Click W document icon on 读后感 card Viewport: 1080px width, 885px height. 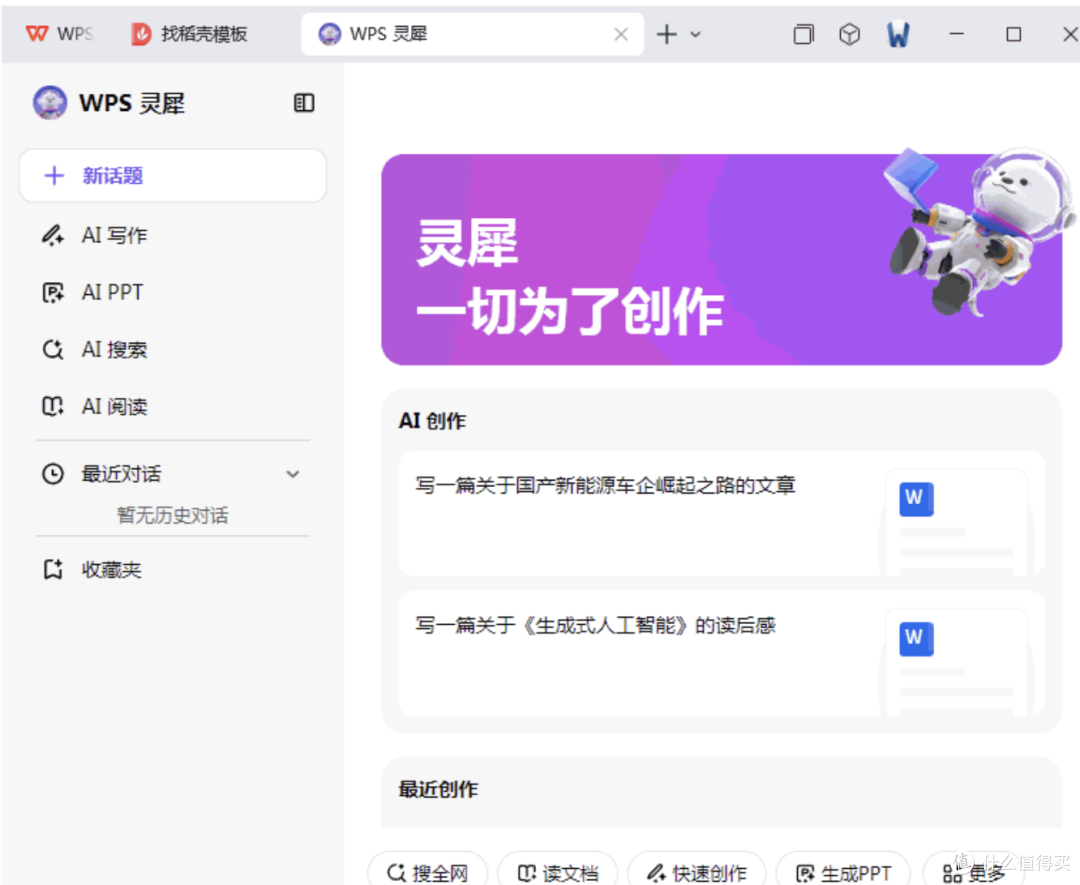[916, 638]
